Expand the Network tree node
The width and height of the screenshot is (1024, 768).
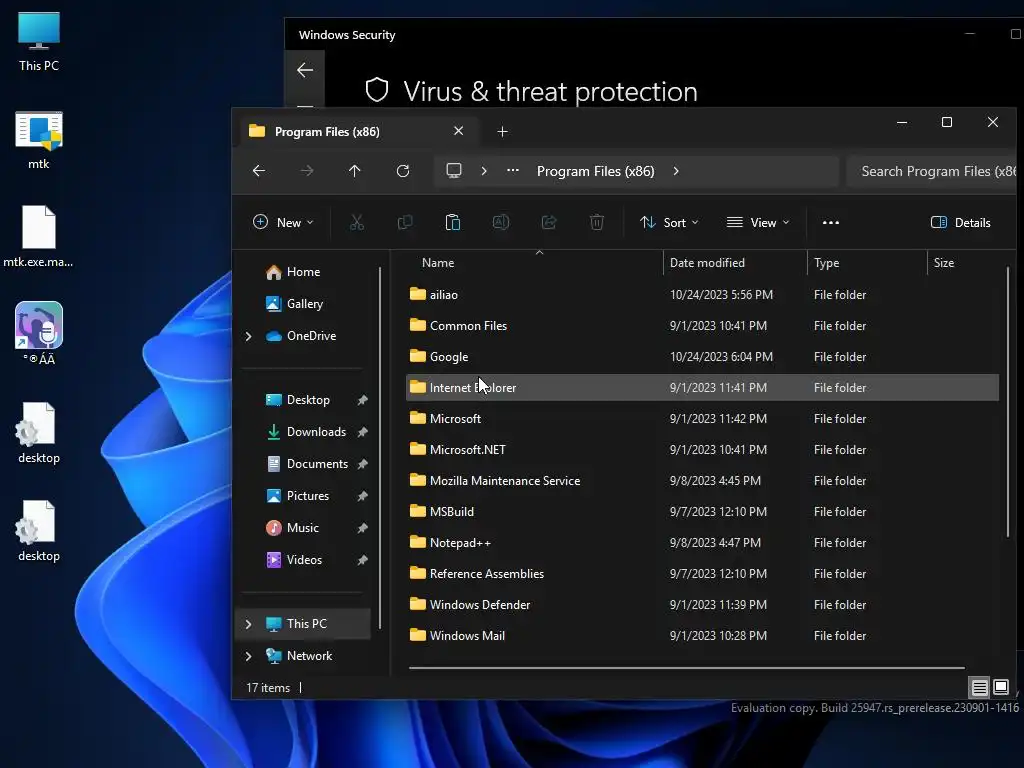248,656
